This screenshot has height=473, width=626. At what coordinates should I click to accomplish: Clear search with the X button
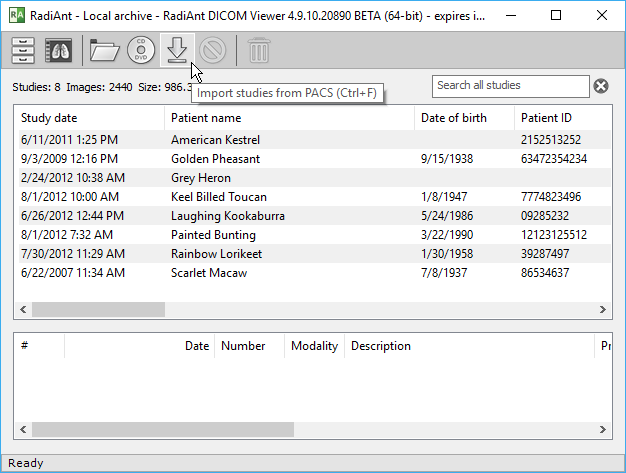pos(601,86)
